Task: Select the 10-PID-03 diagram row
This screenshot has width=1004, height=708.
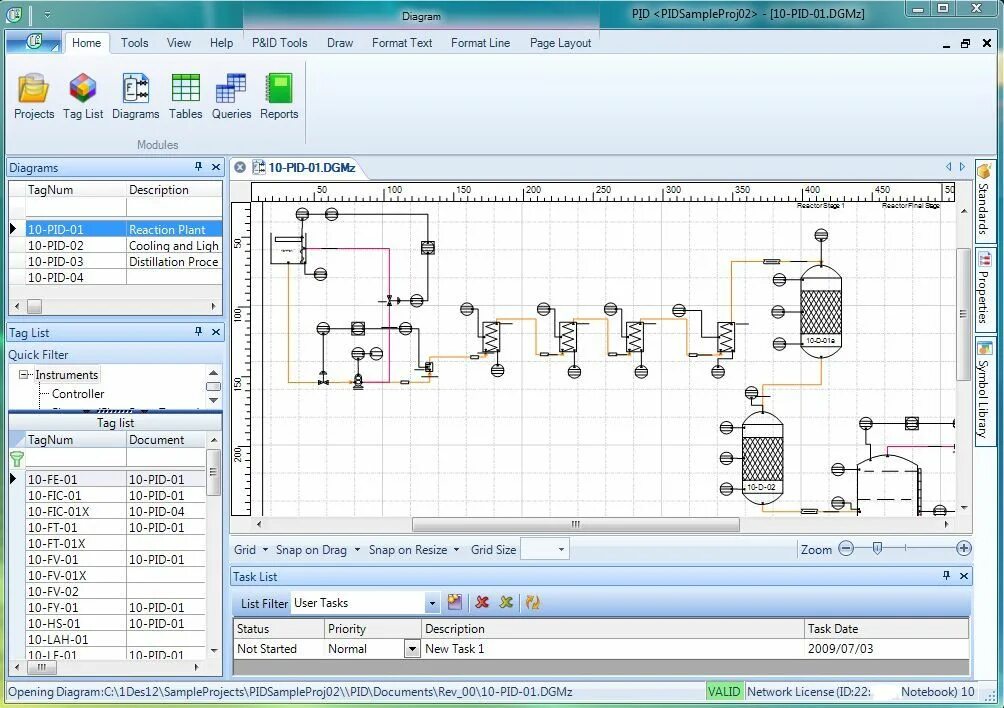Action: pos(124,262)
